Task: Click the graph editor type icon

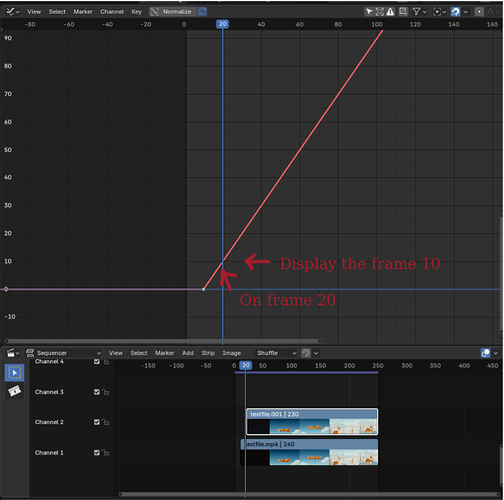Action: (13, 12)
